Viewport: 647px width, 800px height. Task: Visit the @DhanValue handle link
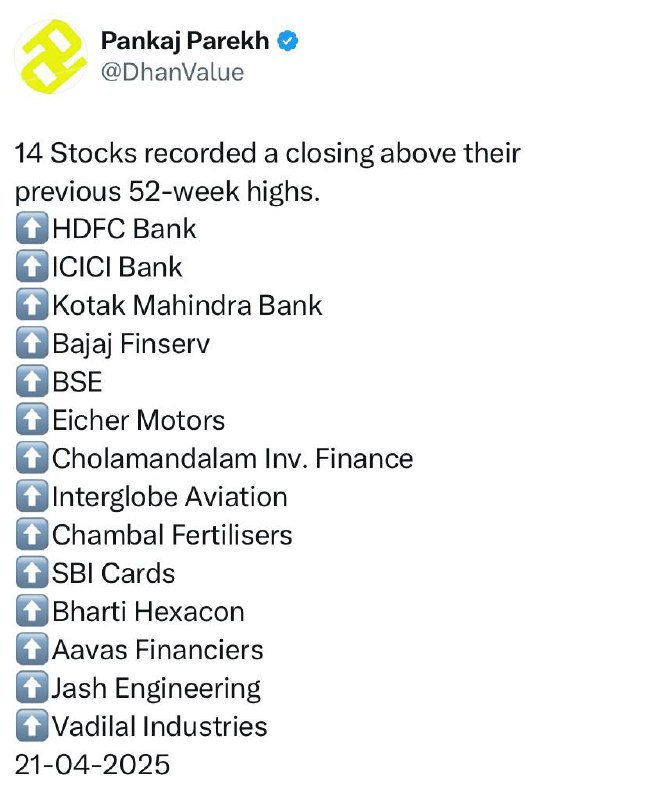(x=172, y=72)
